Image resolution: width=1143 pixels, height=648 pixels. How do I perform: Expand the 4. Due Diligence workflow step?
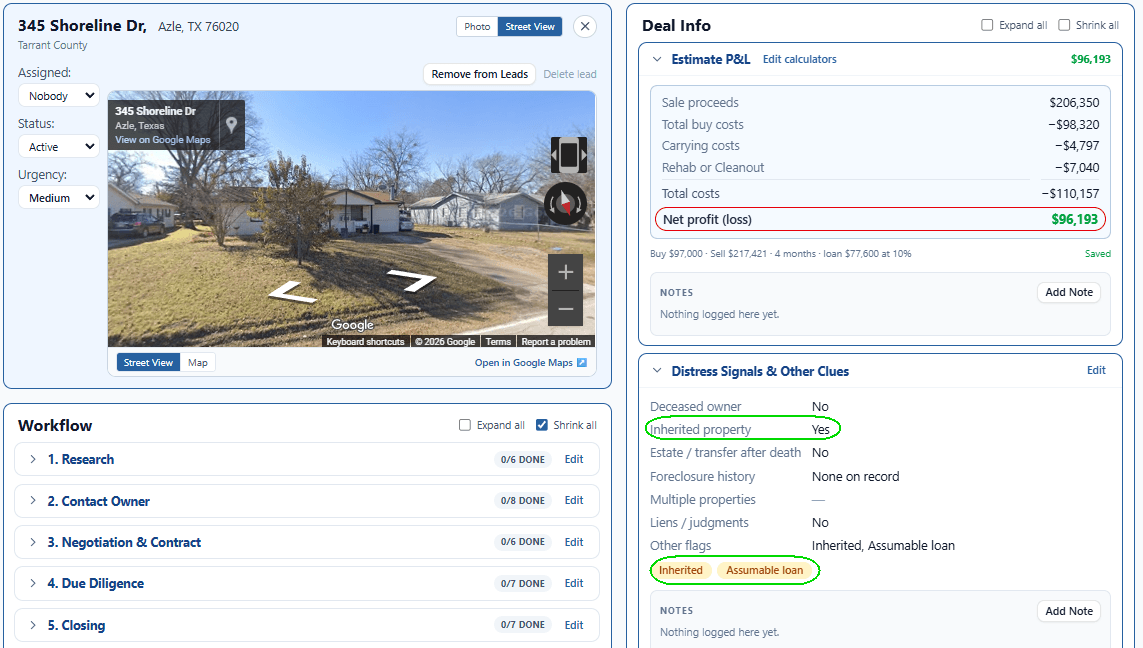(33, 583)
